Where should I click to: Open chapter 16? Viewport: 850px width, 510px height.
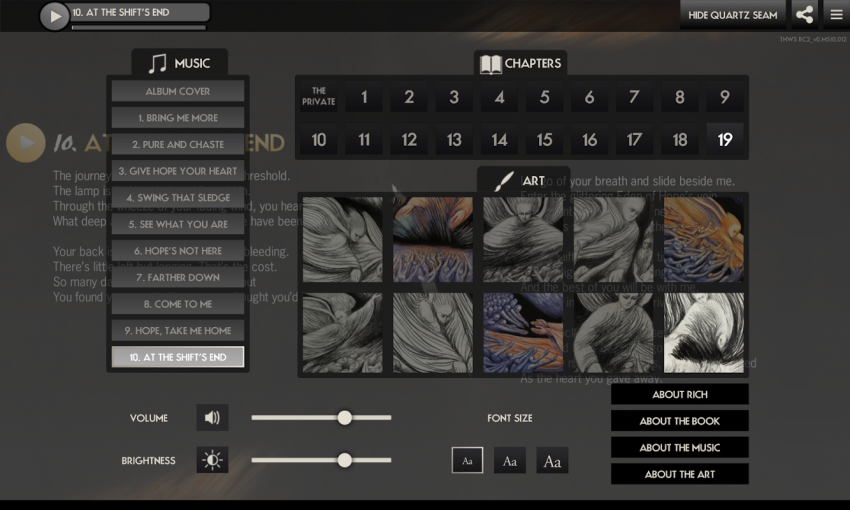pos(589,139)
